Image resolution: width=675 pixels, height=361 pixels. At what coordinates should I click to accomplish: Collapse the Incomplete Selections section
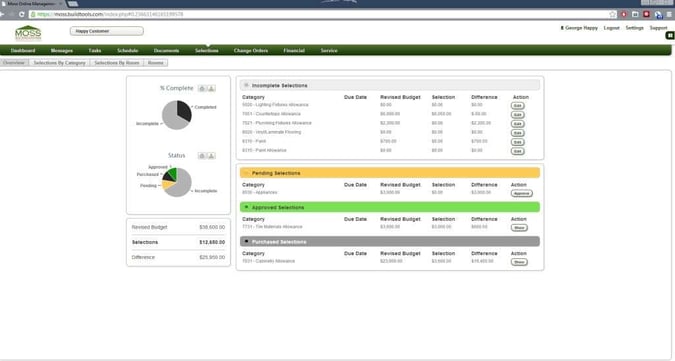(x=246, y=85)
